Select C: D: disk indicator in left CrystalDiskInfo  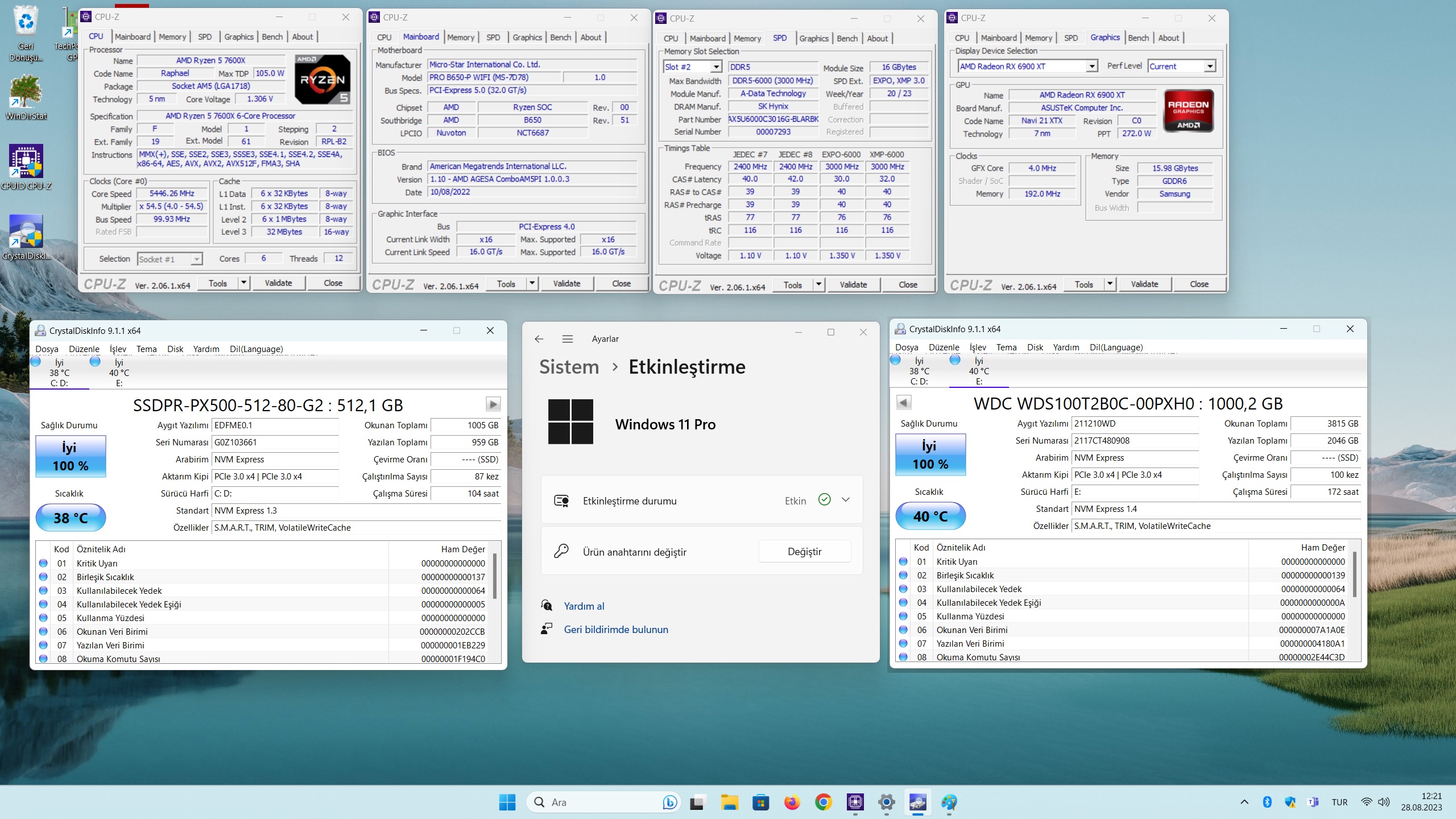pos(59,372)
